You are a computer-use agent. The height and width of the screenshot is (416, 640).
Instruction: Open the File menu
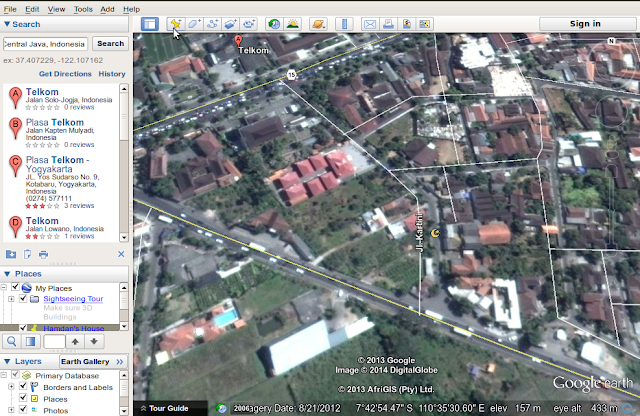[10, 9]
